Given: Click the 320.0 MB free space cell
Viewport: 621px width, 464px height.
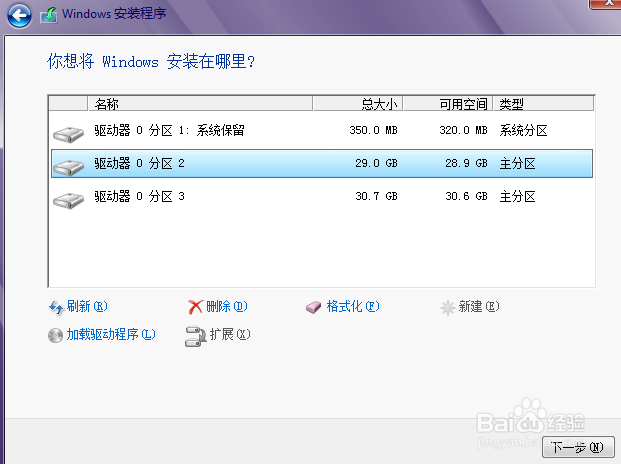Looking at the screenshot, I should pos(463,130).
